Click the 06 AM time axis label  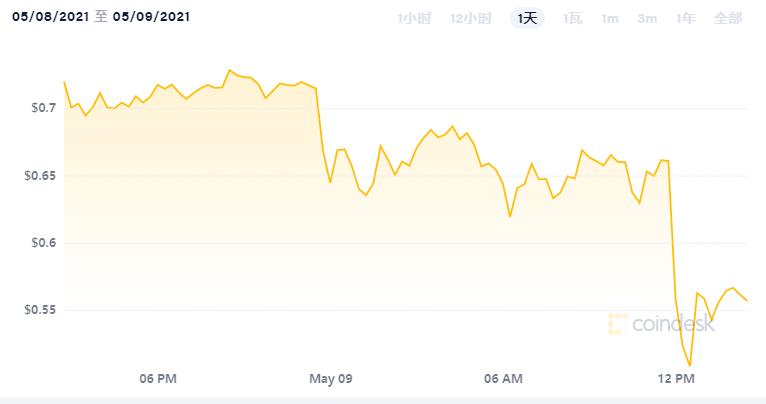point(503,379)
